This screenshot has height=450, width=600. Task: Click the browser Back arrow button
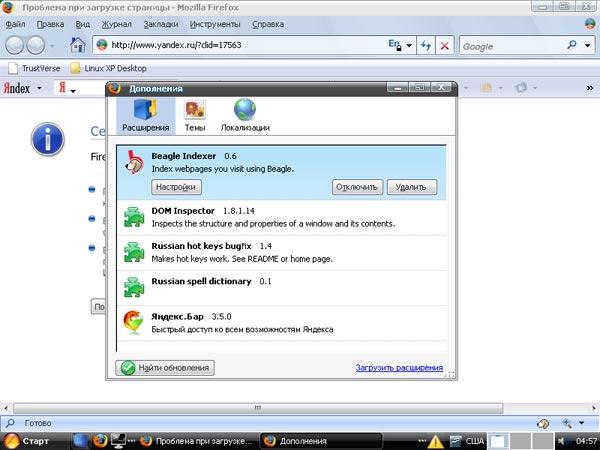pyautogui.click(x=15, y=45)
